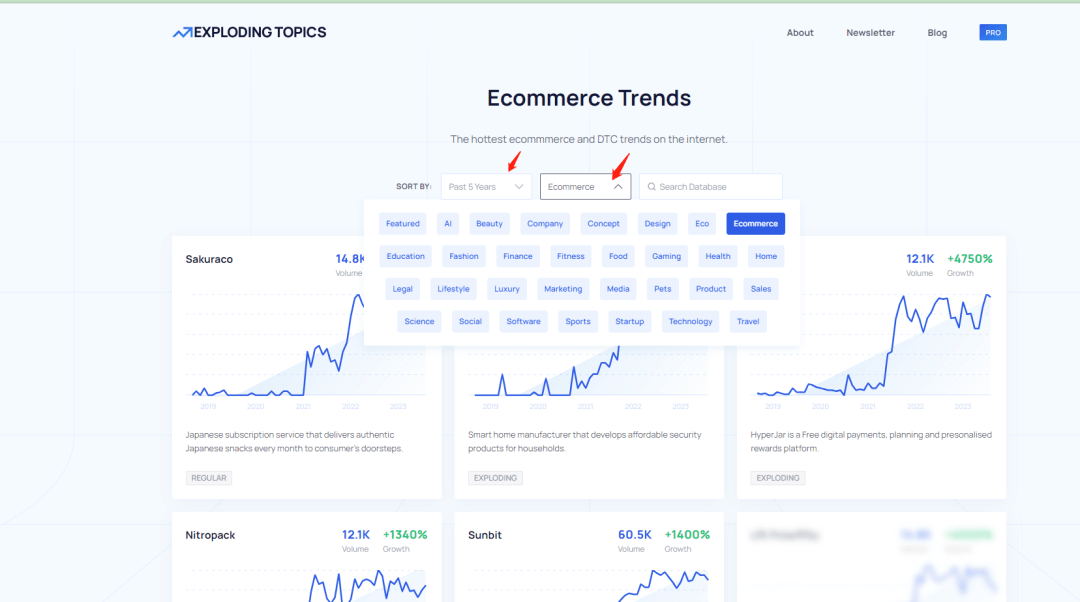Open the PRO badge button
This screenshot has width=1080, height=602.
[992, 32]
